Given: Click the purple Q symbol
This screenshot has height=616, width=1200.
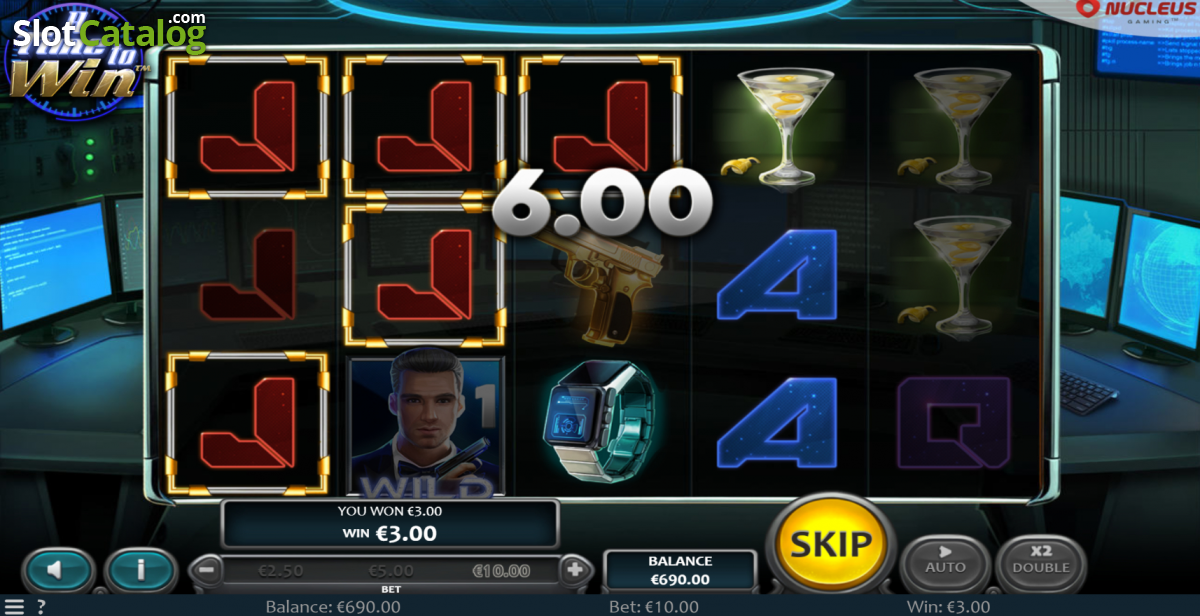Looking at the screenshot, I should (954, 423).
